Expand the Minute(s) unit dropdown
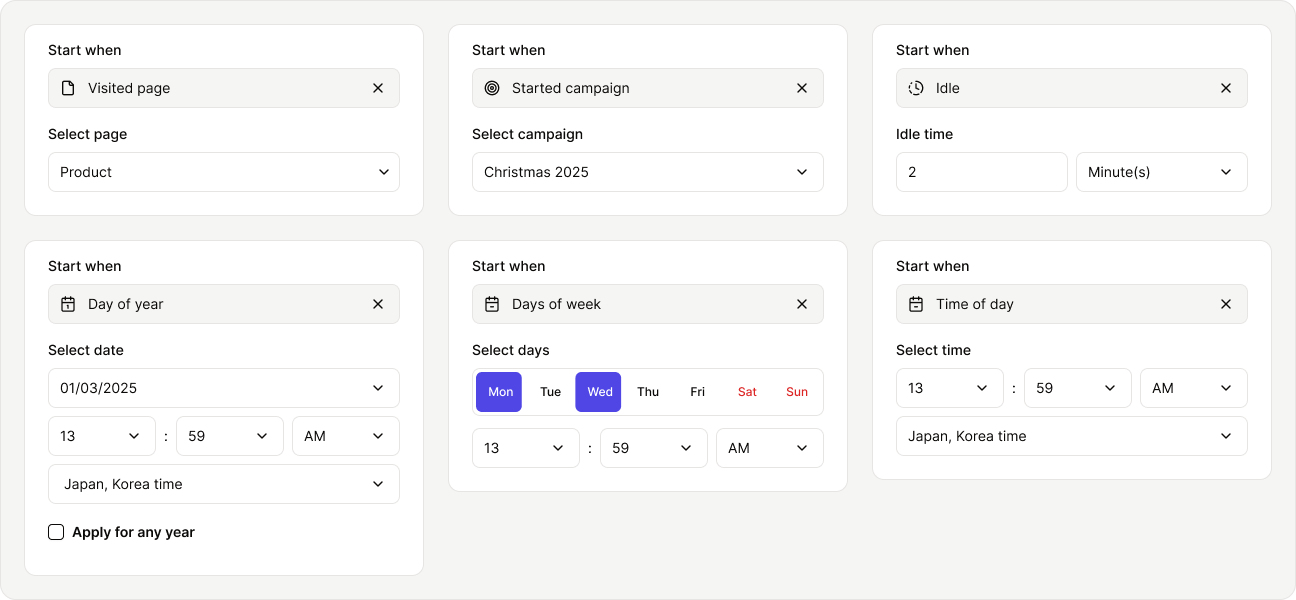1296x600 pixels. [x=1162, y=172]
